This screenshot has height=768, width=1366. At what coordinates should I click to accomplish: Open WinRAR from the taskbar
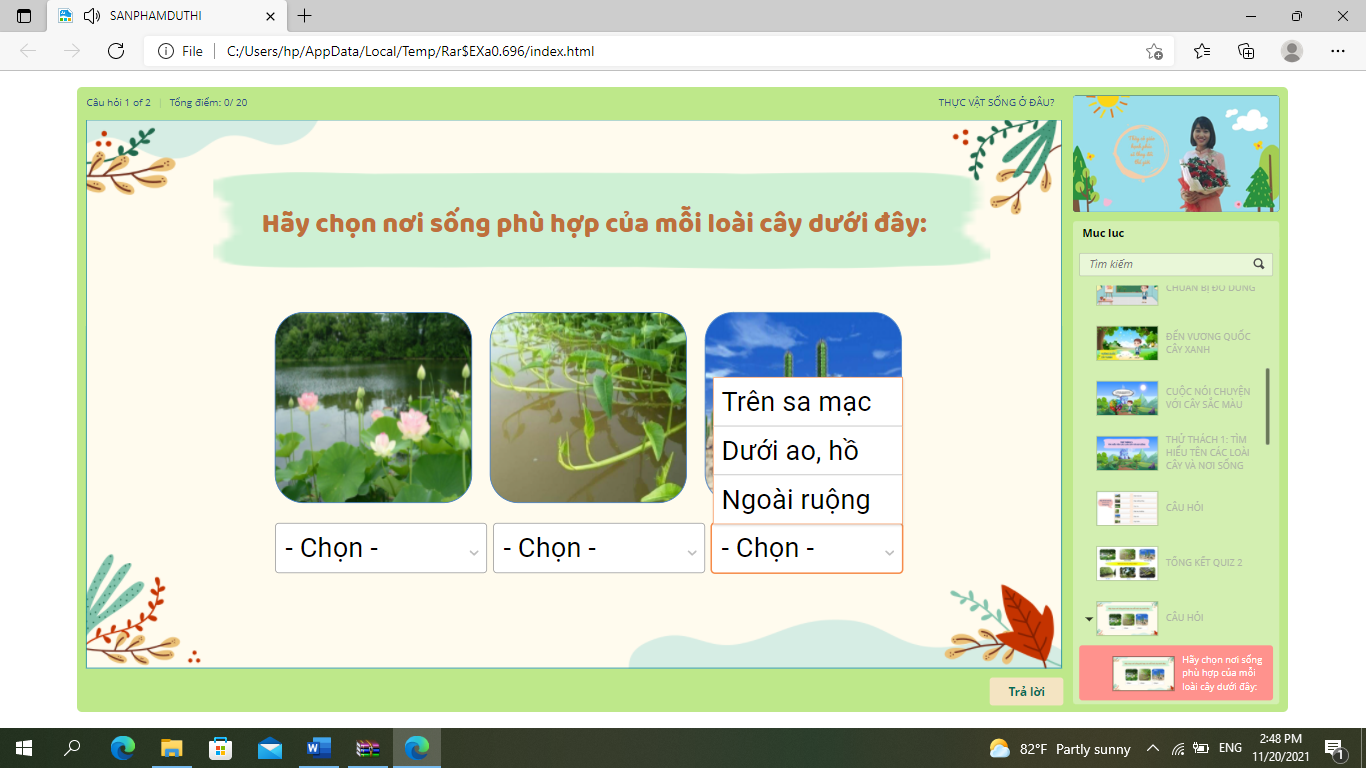(368, 748)
